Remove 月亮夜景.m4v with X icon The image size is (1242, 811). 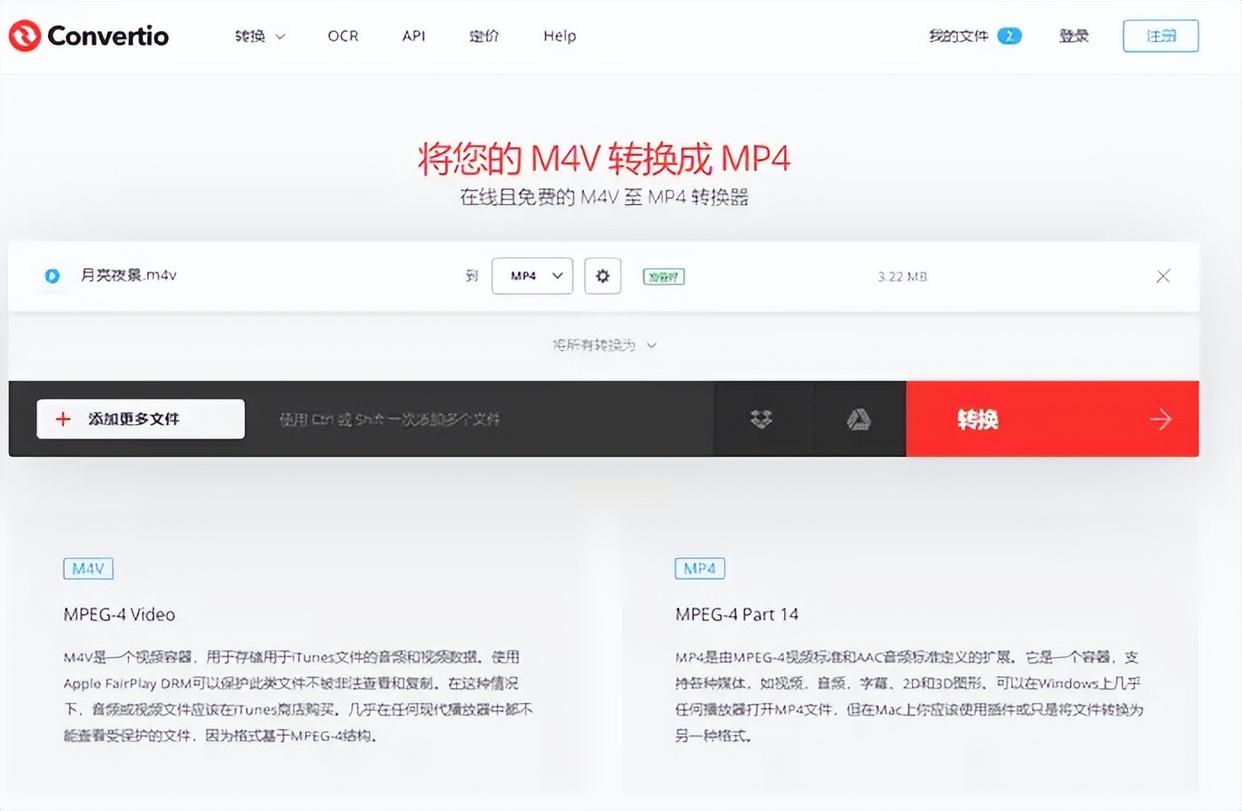[1162, 276]
